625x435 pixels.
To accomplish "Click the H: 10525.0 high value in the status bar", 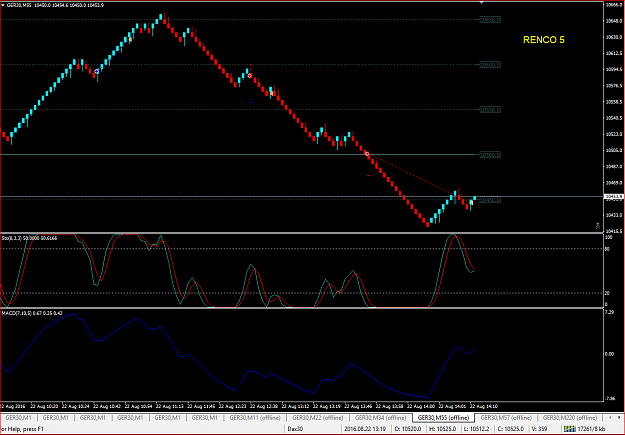I will [x=442, y=429].
